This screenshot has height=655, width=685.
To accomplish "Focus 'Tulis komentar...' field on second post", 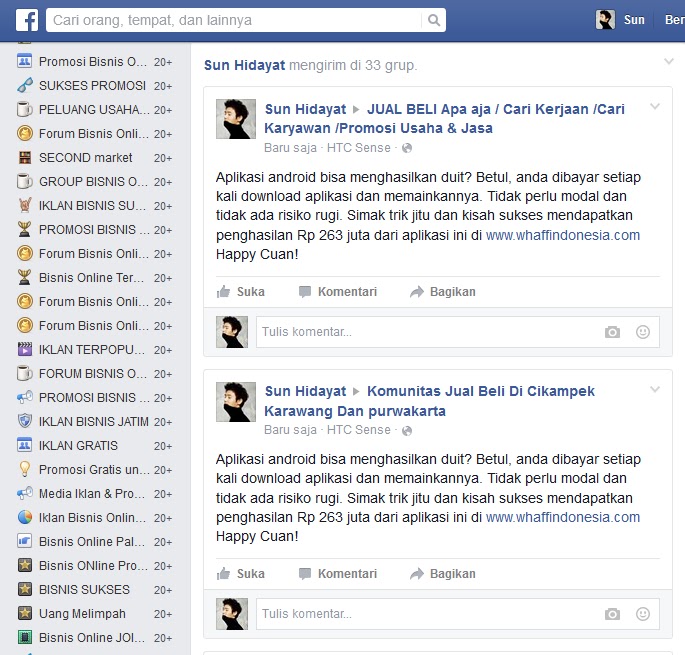I will coord(458,614).
